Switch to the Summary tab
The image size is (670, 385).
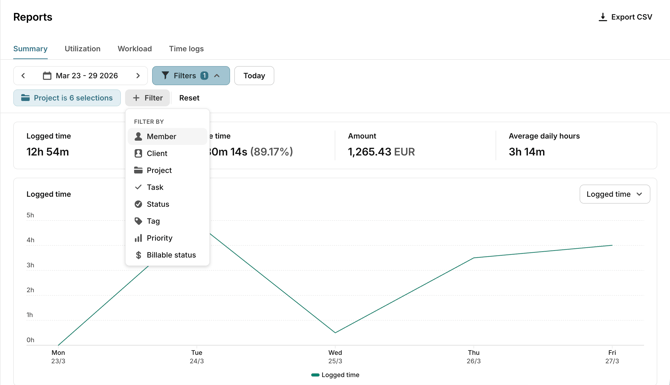coord(30,49)
